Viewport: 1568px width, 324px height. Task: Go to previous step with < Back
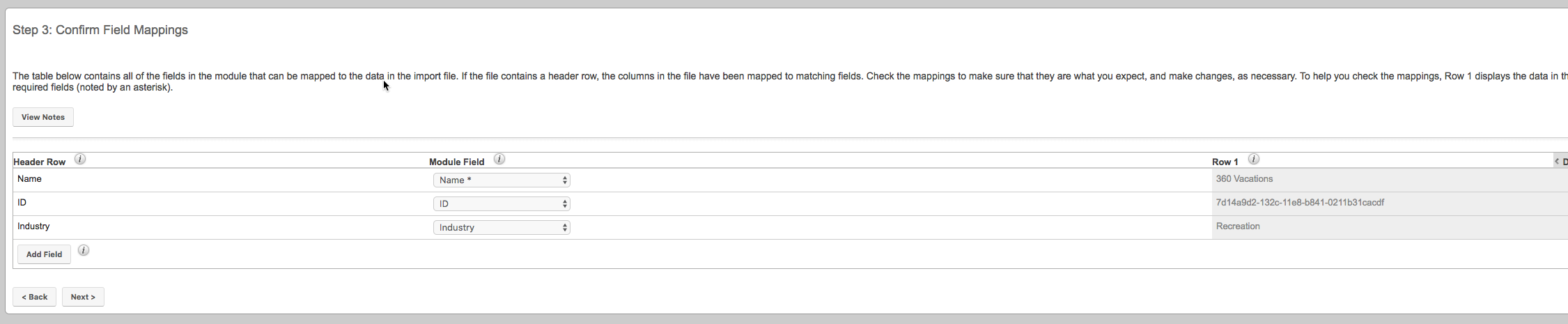[34, 297]
